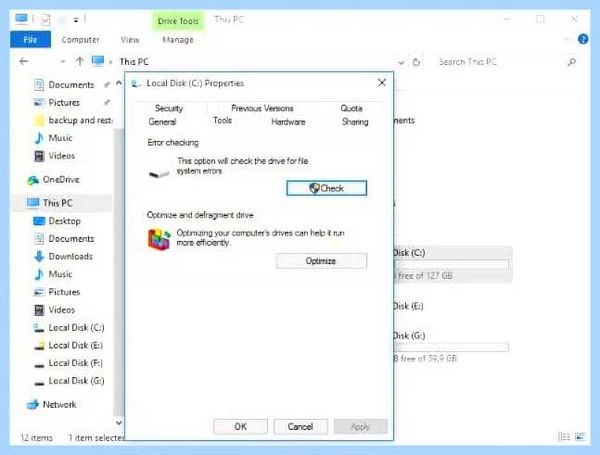600x455 pixels.
Task: Open the View ribbon tab
Action: coord(130,39)
